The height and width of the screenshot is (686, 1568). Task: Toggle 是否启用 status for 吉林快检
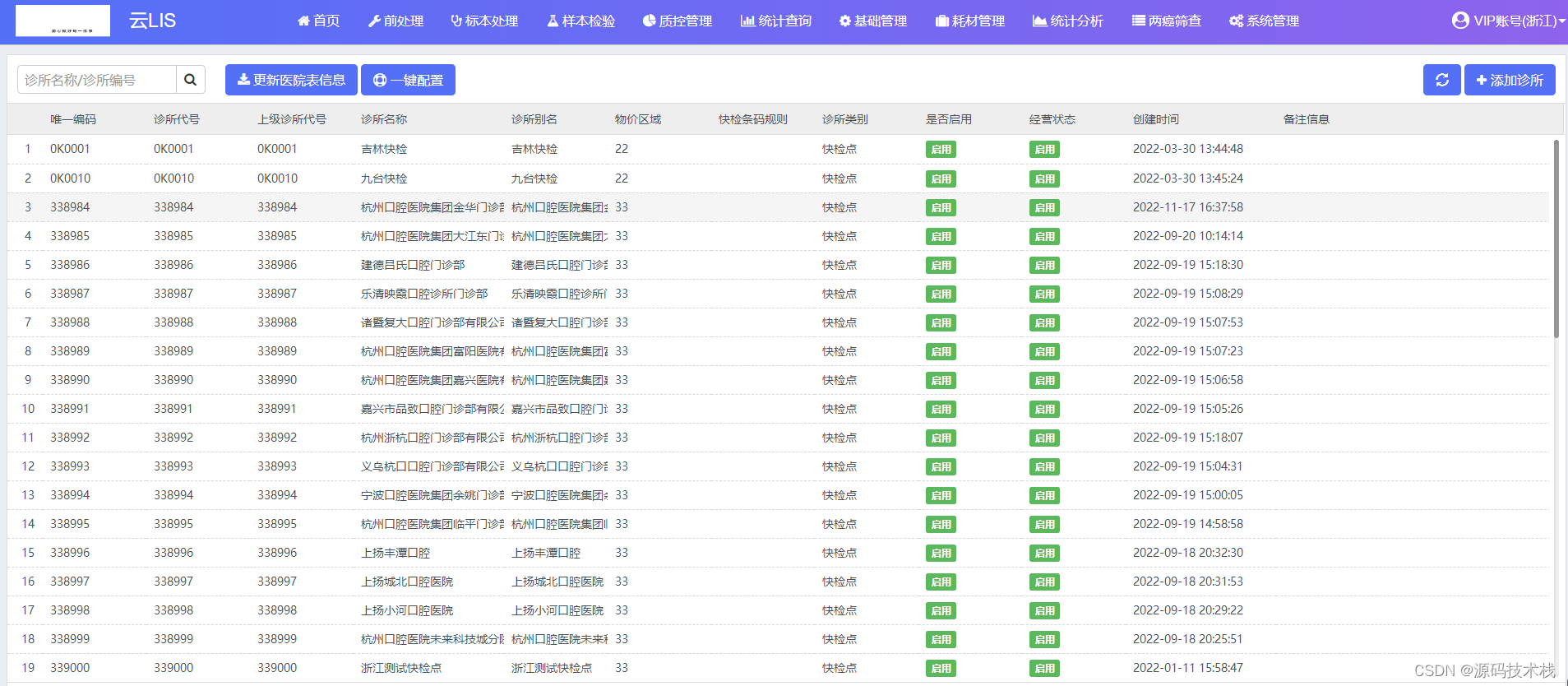tap(941, 150)
